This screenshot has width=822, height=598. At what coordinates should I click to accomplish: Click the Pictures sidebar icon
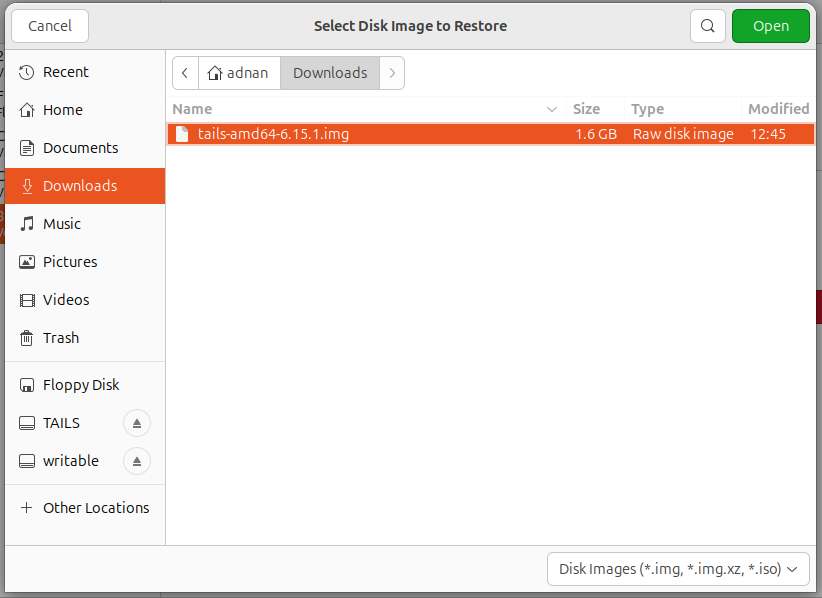[x=27, y=262]
